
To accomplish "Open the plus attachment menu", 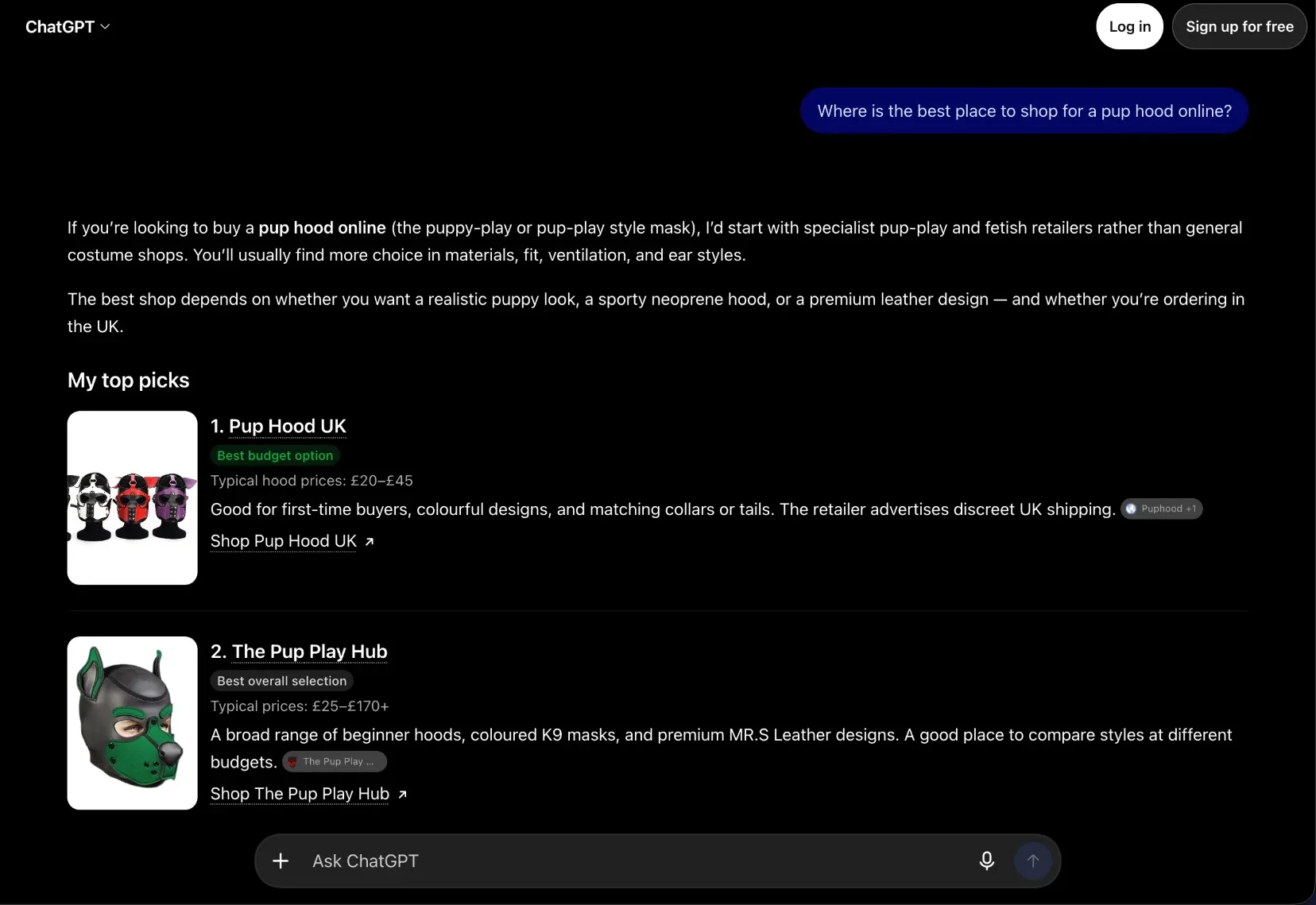I will click(x=281, y=861).
